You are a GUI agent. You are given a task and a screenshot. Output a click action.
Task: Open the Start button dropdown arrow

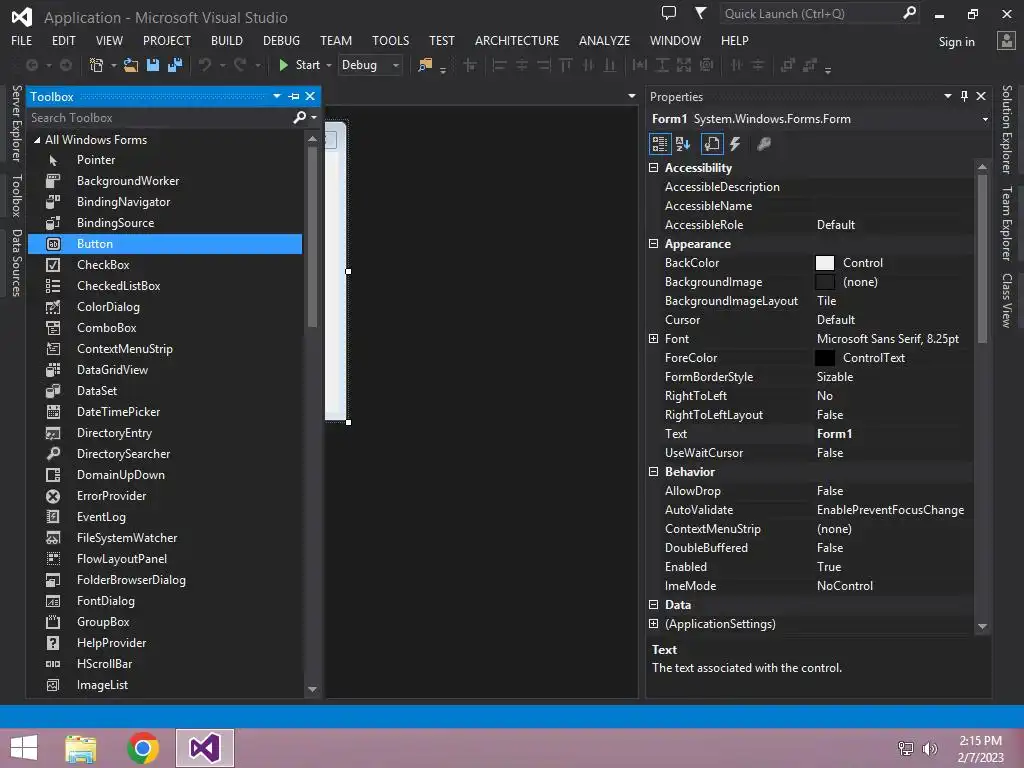[x=329, y=65]
